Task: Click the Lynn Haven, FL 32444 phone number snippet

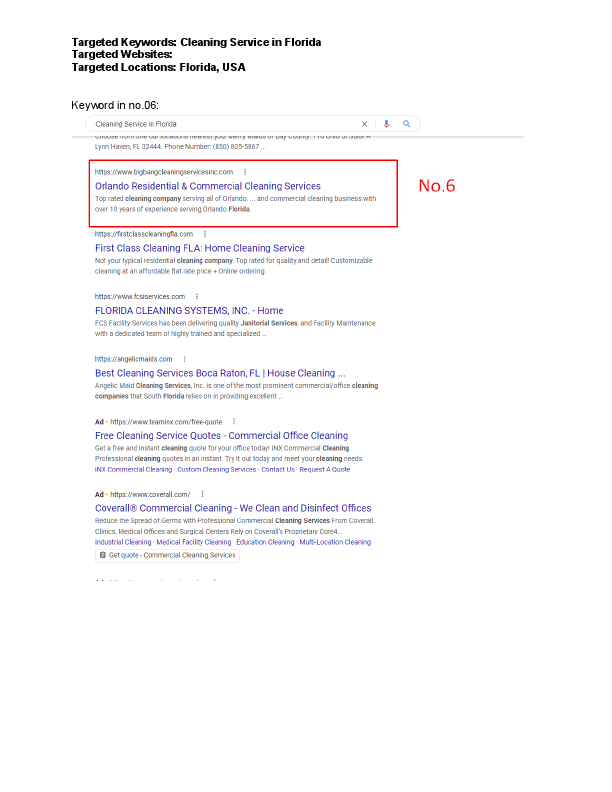Action: tap(180, 147)
